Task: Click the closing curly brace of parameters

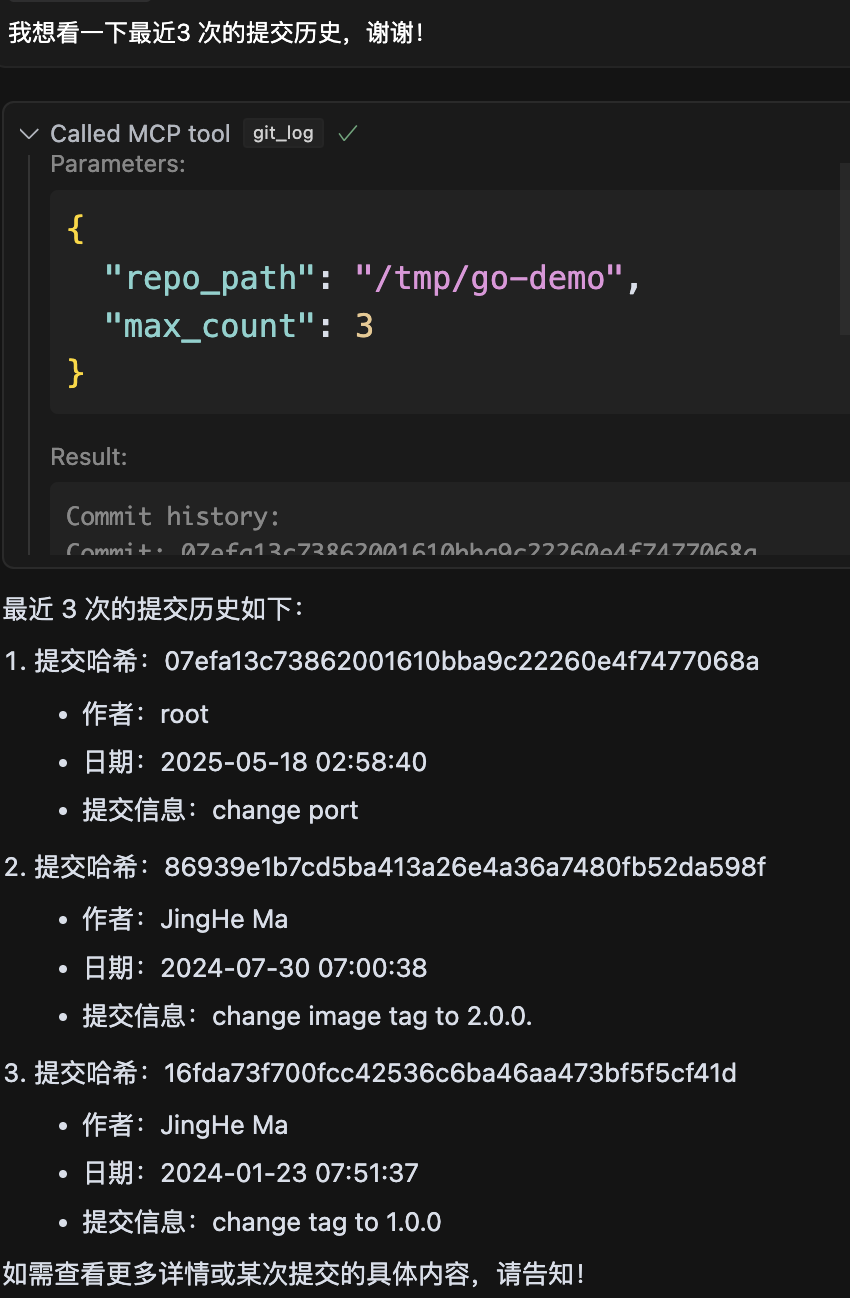Action: 75,373
